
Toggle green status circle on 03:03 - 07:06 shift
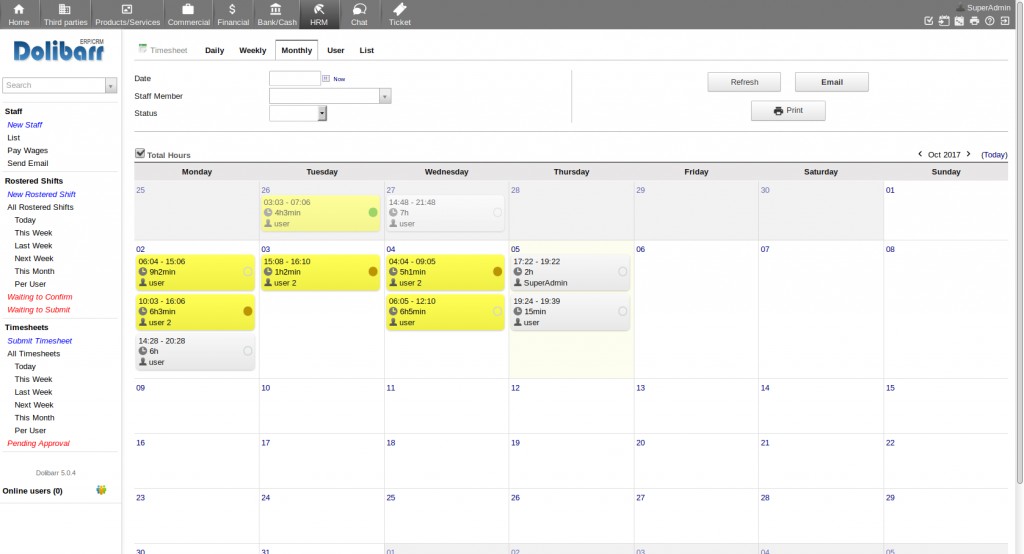tap(373, 212)
